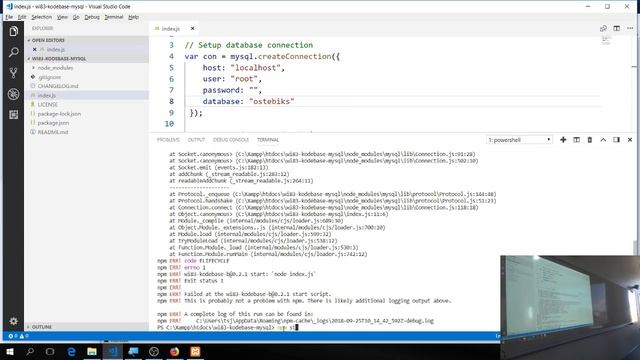Open the Extensions view in activity bar

click(x=13, y=115)
